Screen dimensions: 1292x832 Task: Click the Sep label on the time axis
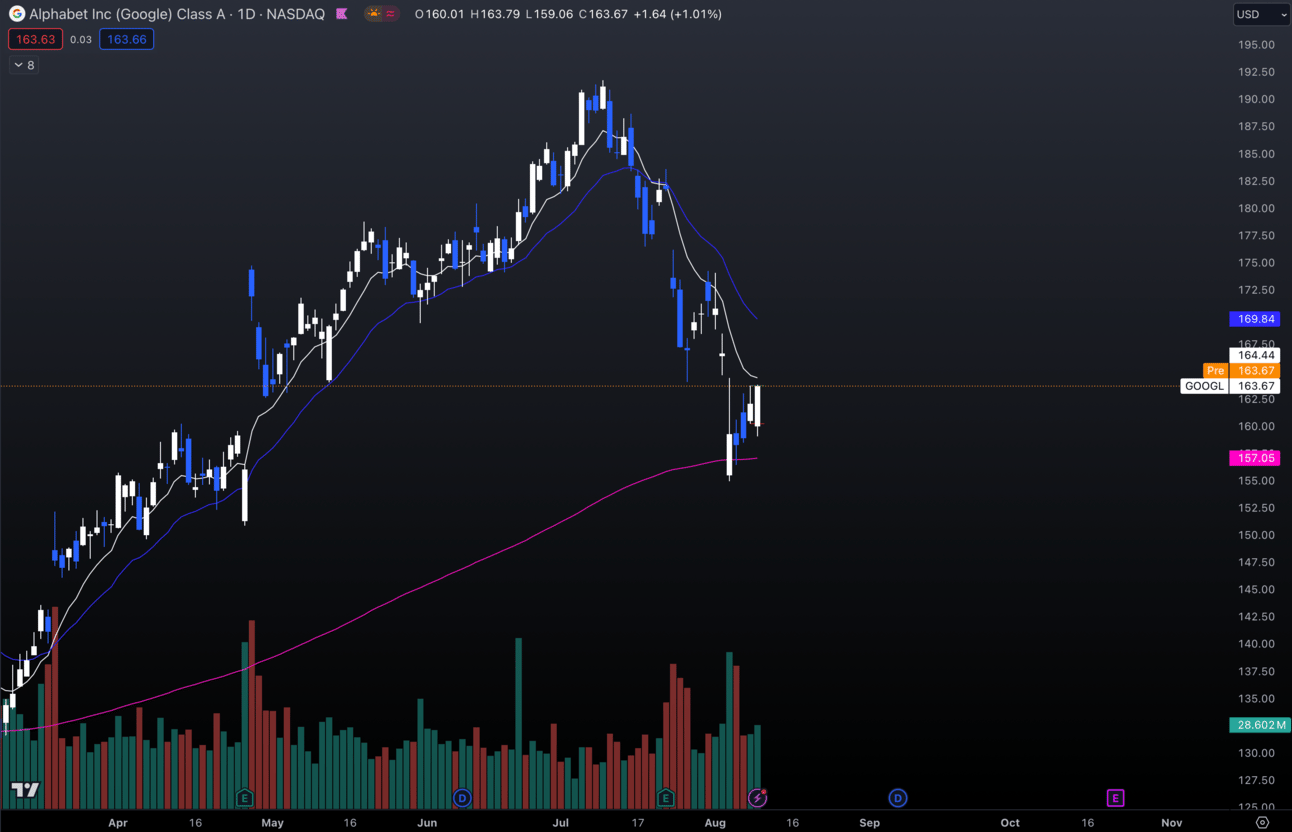(869, 823)
